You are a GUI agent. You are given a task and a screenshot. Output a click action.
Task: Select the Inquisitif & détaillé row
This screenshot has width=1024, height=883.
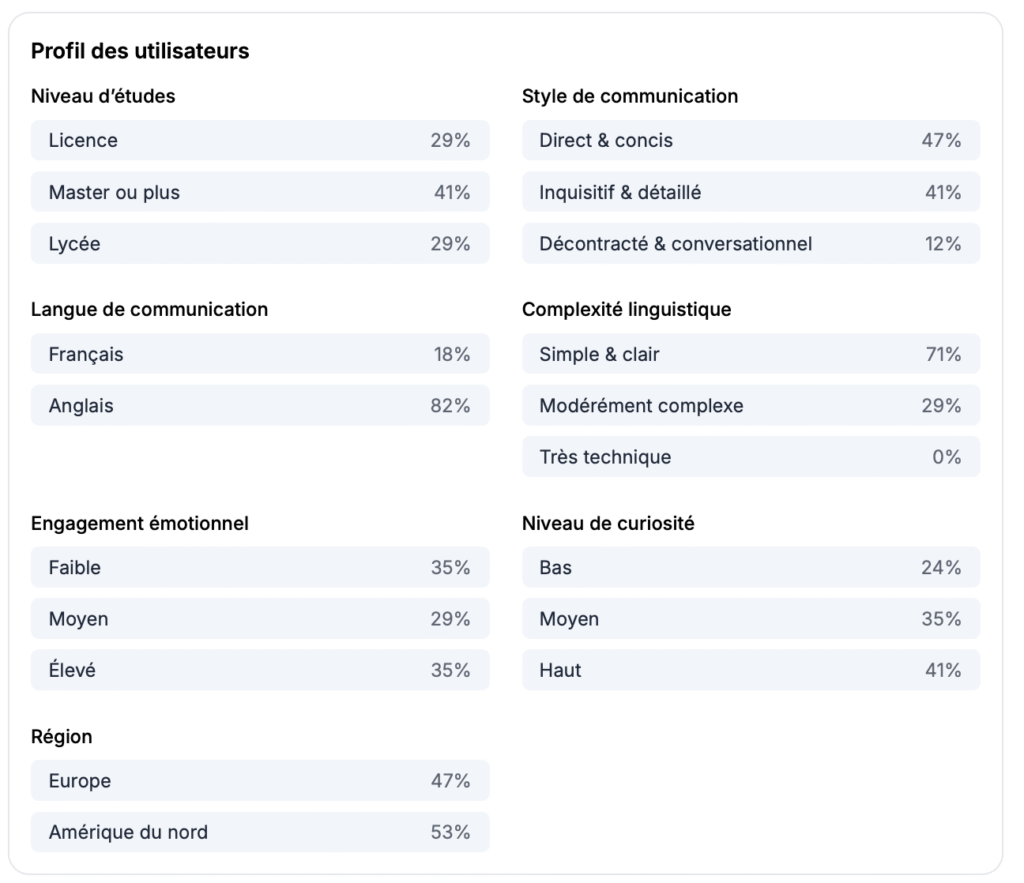[x=750, y=192]
